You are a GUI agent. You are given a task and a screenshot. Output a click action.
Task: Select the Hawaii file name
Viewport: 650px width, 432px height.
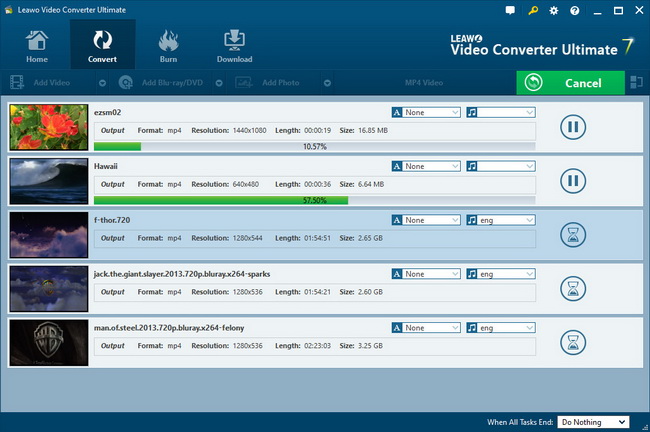106,166
